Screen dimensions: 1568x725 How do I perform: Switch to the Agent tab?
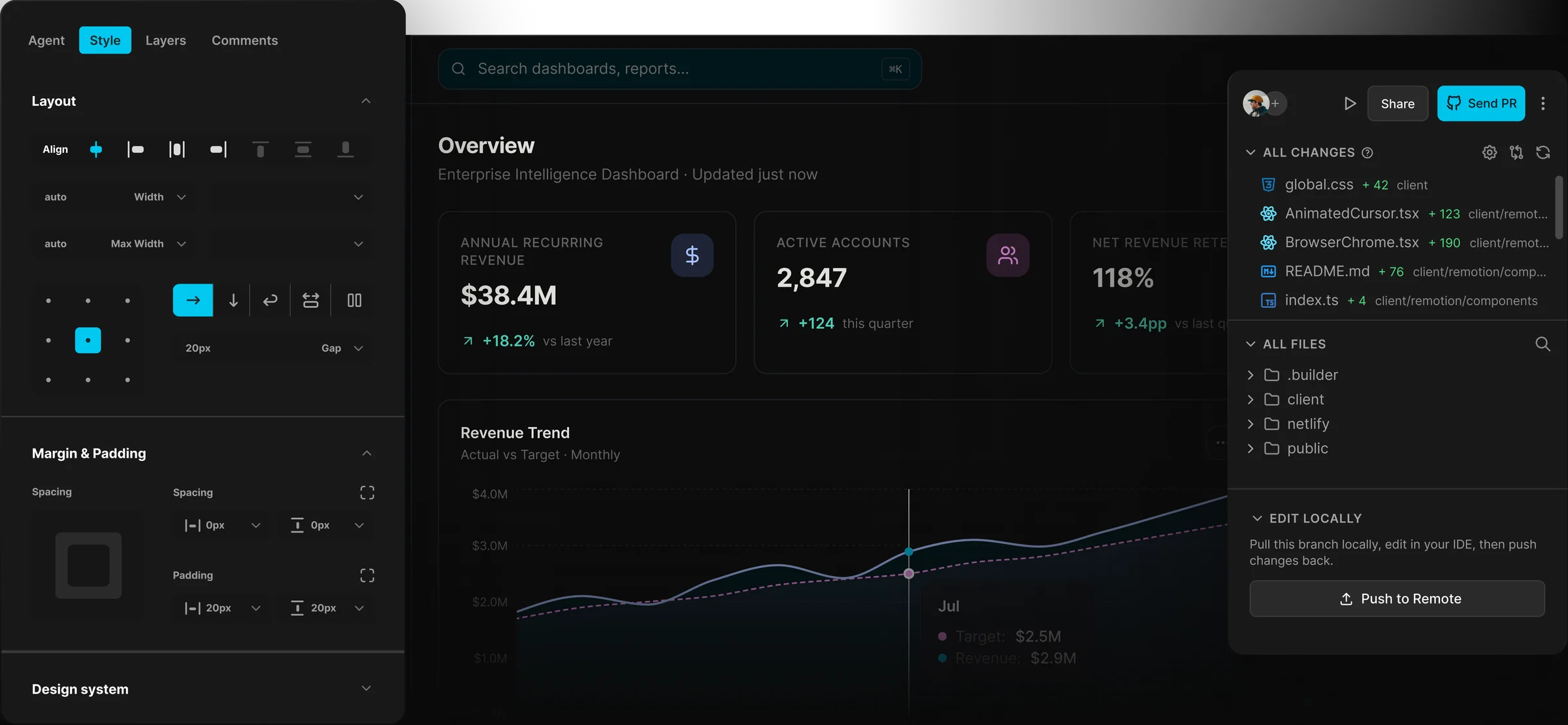pyautogui.click(x=46, y=41)
